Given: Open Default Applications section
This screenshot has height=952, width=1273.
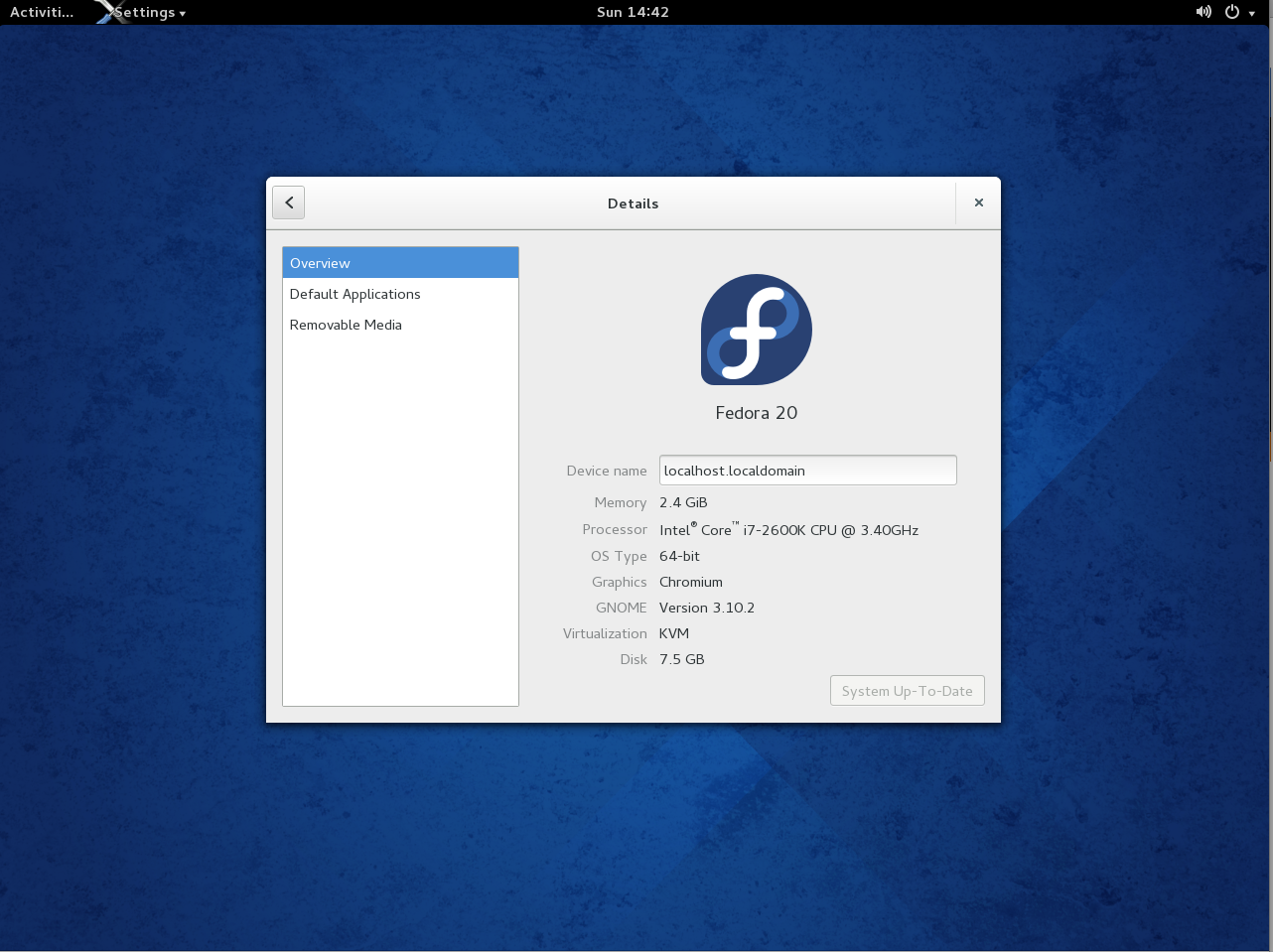Looking at the screenshot, I should pyautogui.click(x=400, y=294).
